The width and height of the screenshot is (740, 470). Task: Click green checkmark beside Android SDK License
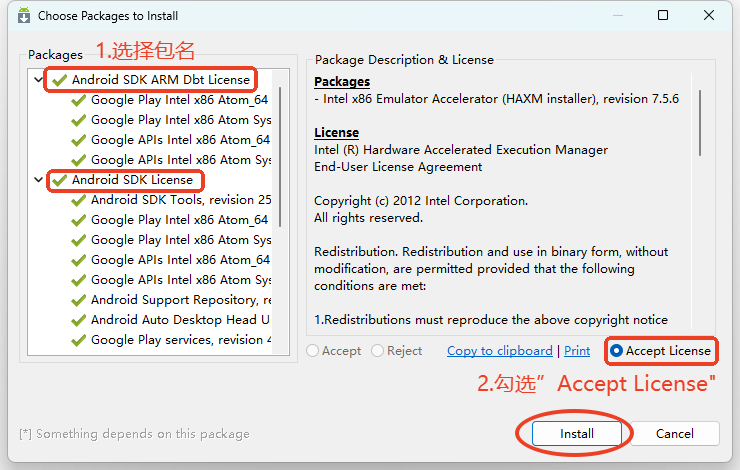(60, 180)
